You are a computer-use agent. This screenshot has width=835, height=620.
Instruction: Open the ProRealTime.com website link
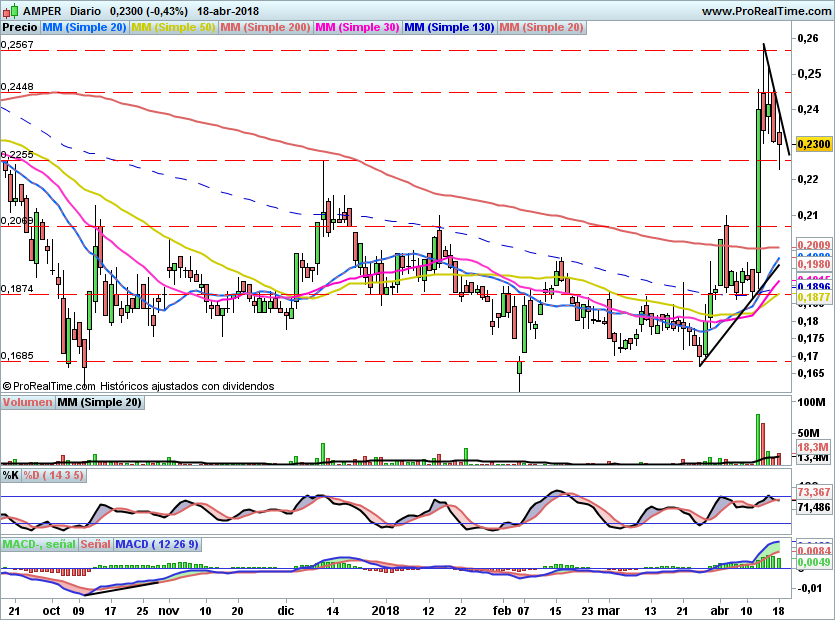click(765, 10)
